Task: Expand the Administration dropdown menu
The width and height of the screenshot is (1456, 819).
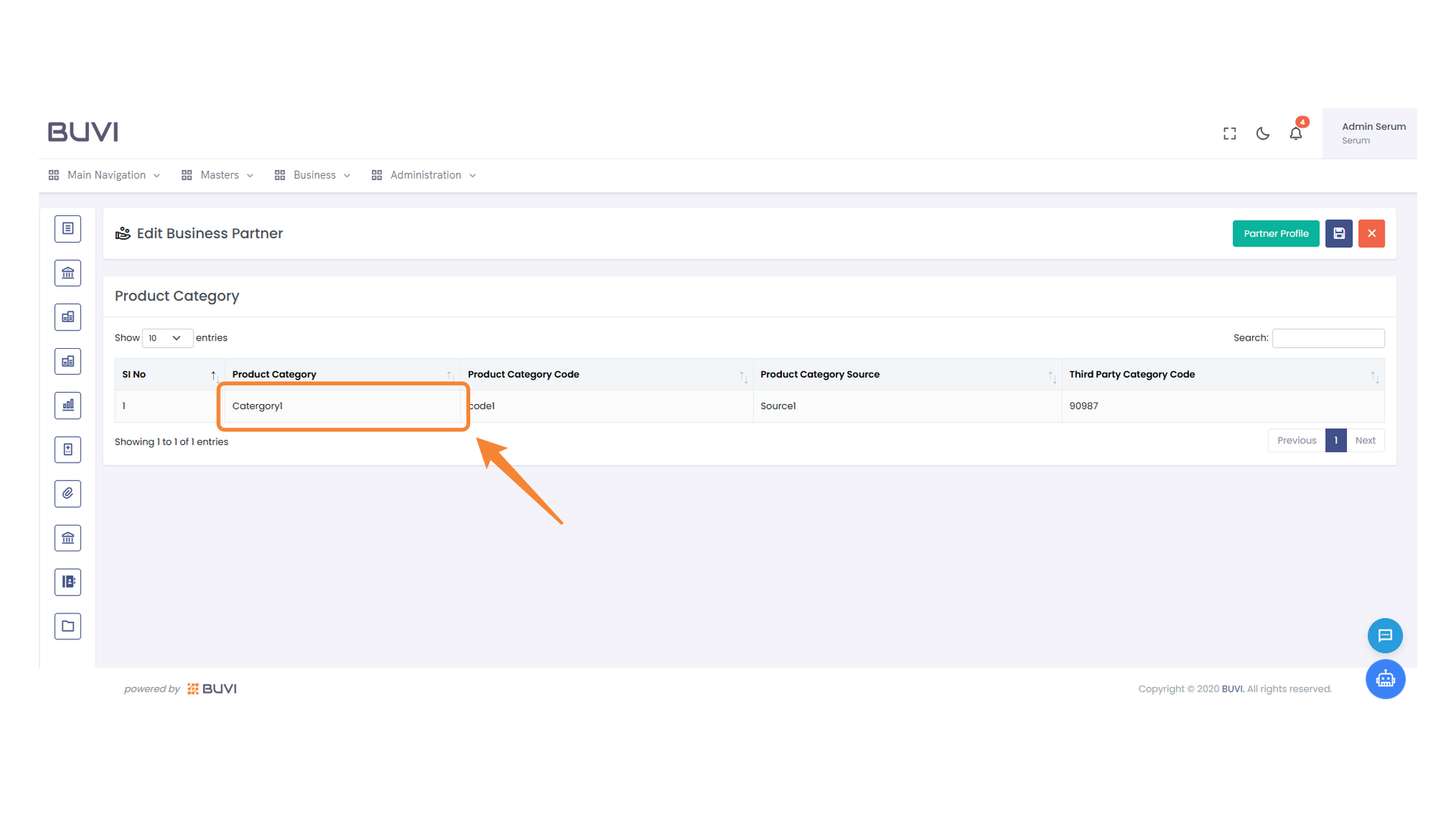Action: click(x=425, y=175)
